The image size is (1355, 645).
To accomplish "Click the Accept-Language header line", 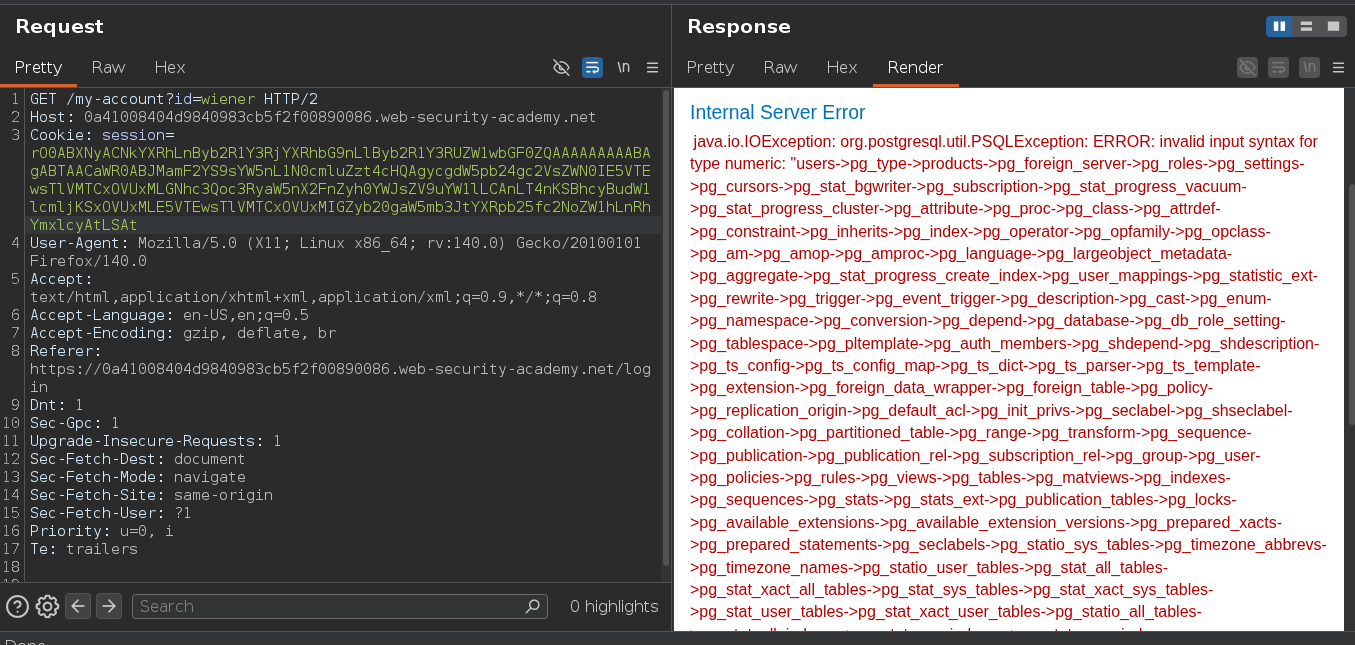I will point(169,315).
